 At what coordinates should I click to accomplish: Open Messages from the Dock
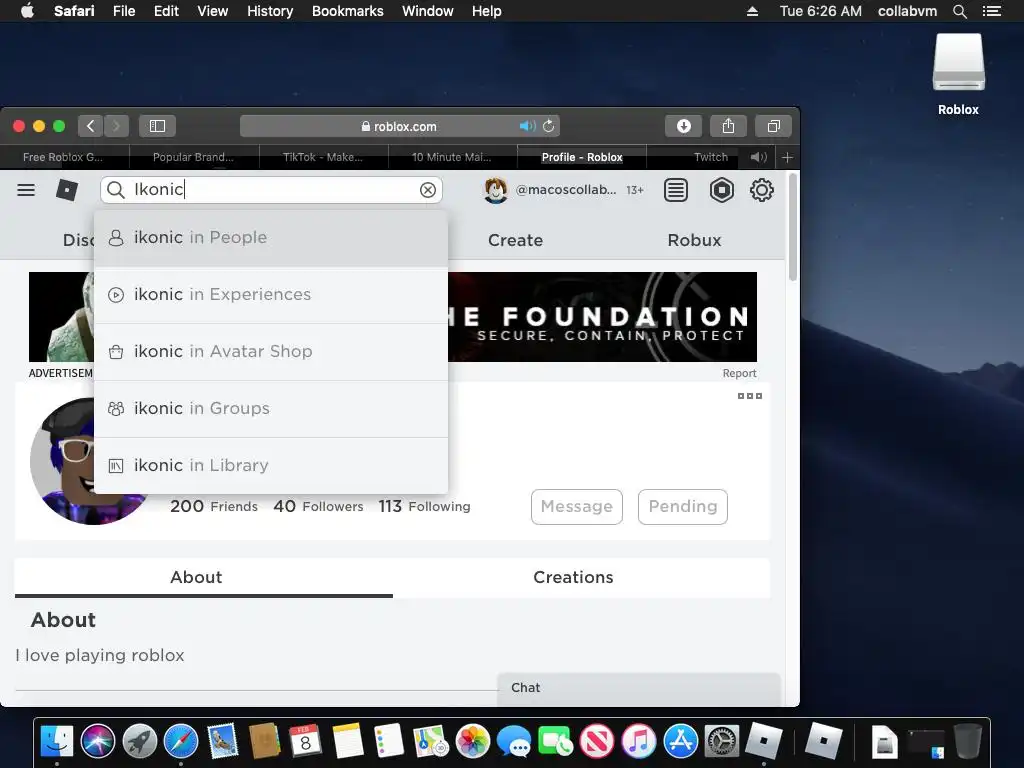tap(514, 742)
